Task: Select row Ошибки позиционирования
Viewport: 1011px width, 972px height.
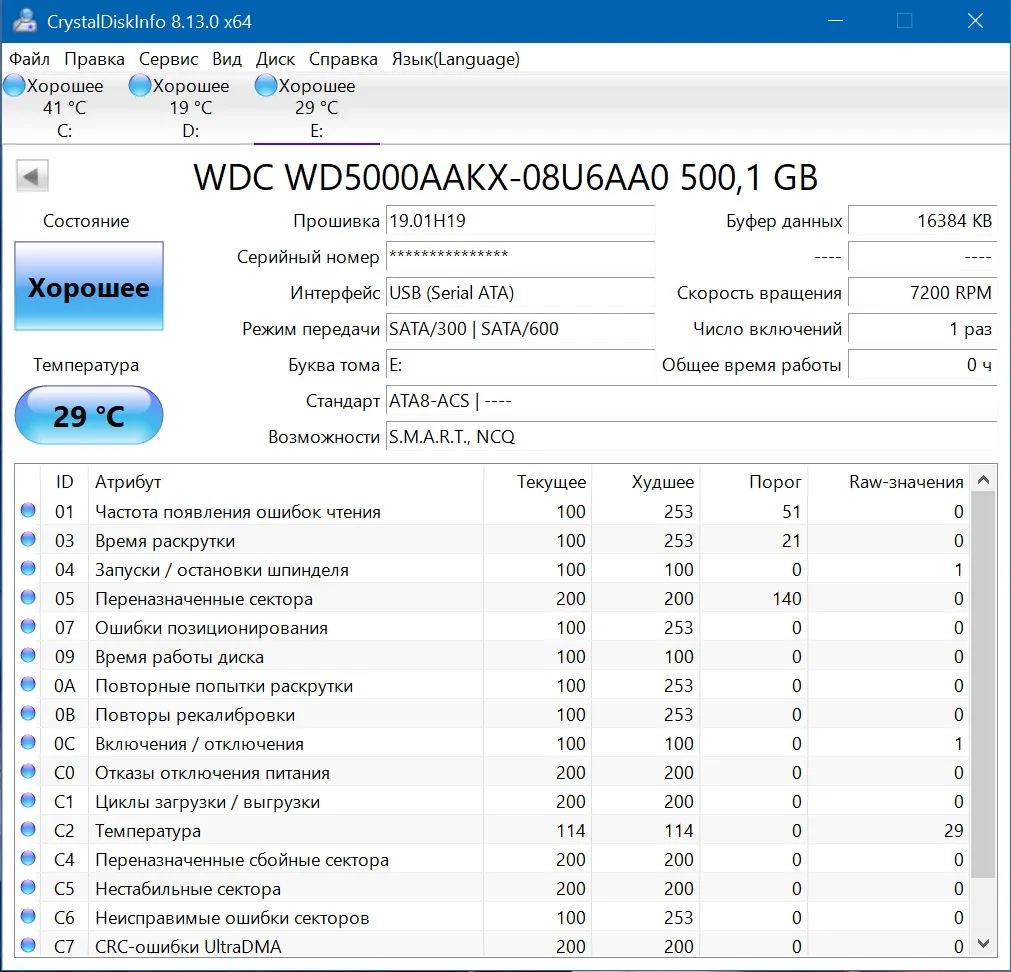Action: (492, 627)
